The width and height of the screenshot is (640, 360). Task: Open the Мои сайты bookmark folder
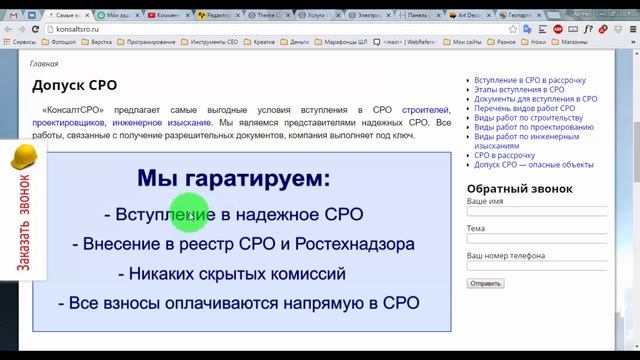(462, 42)
